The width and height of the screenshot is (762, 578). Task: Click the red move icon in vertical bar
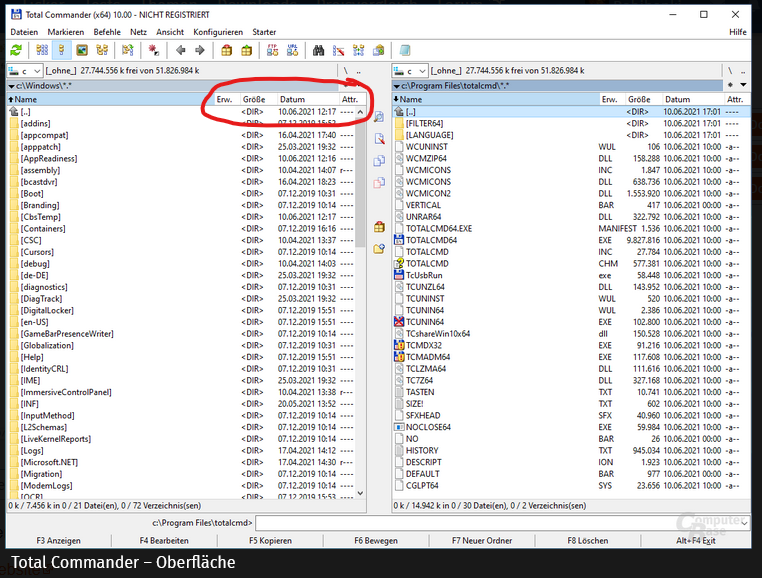[x=379, y=183]
